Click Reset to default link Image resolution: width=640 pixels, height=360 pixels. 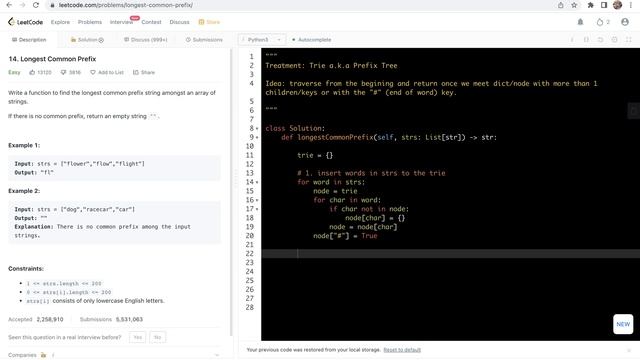pyautogui.click(x=402, y=350)
